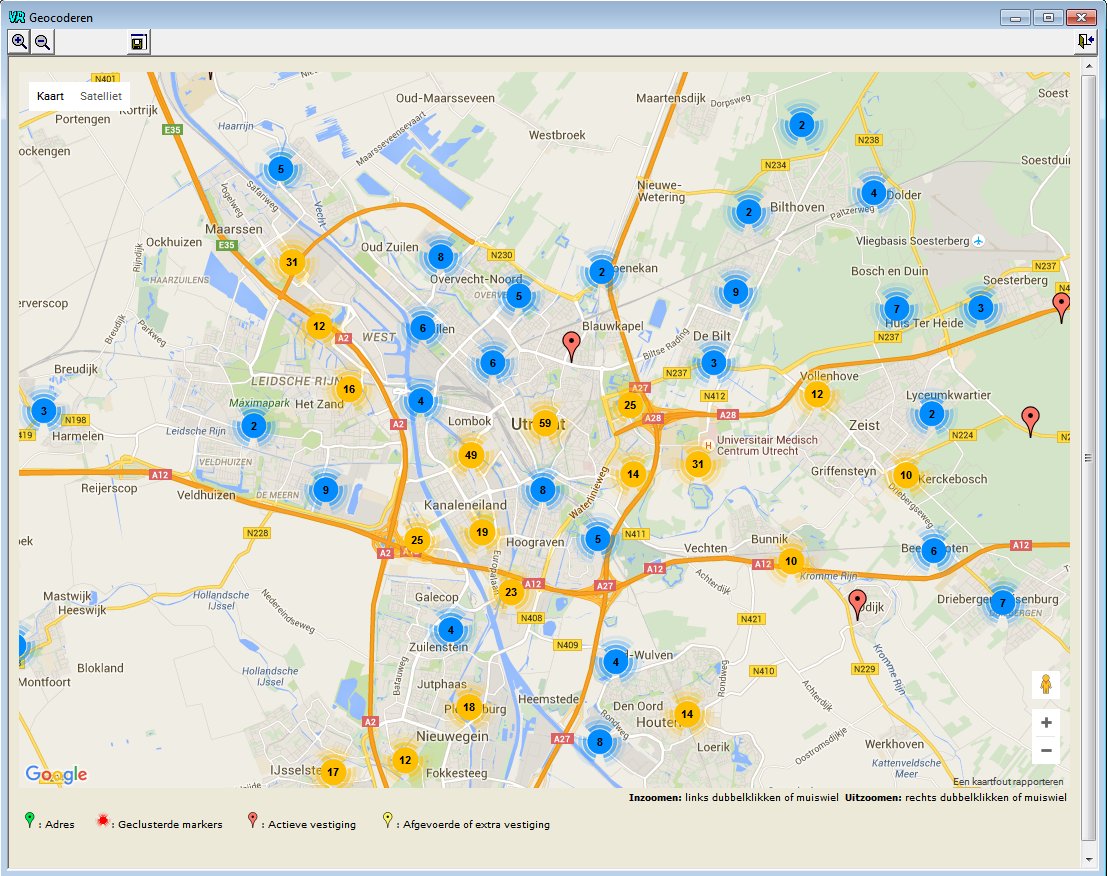Open the blue cluster of 2 left of Bilthoven
1108x876 pixels.
(x=749, y=212)
